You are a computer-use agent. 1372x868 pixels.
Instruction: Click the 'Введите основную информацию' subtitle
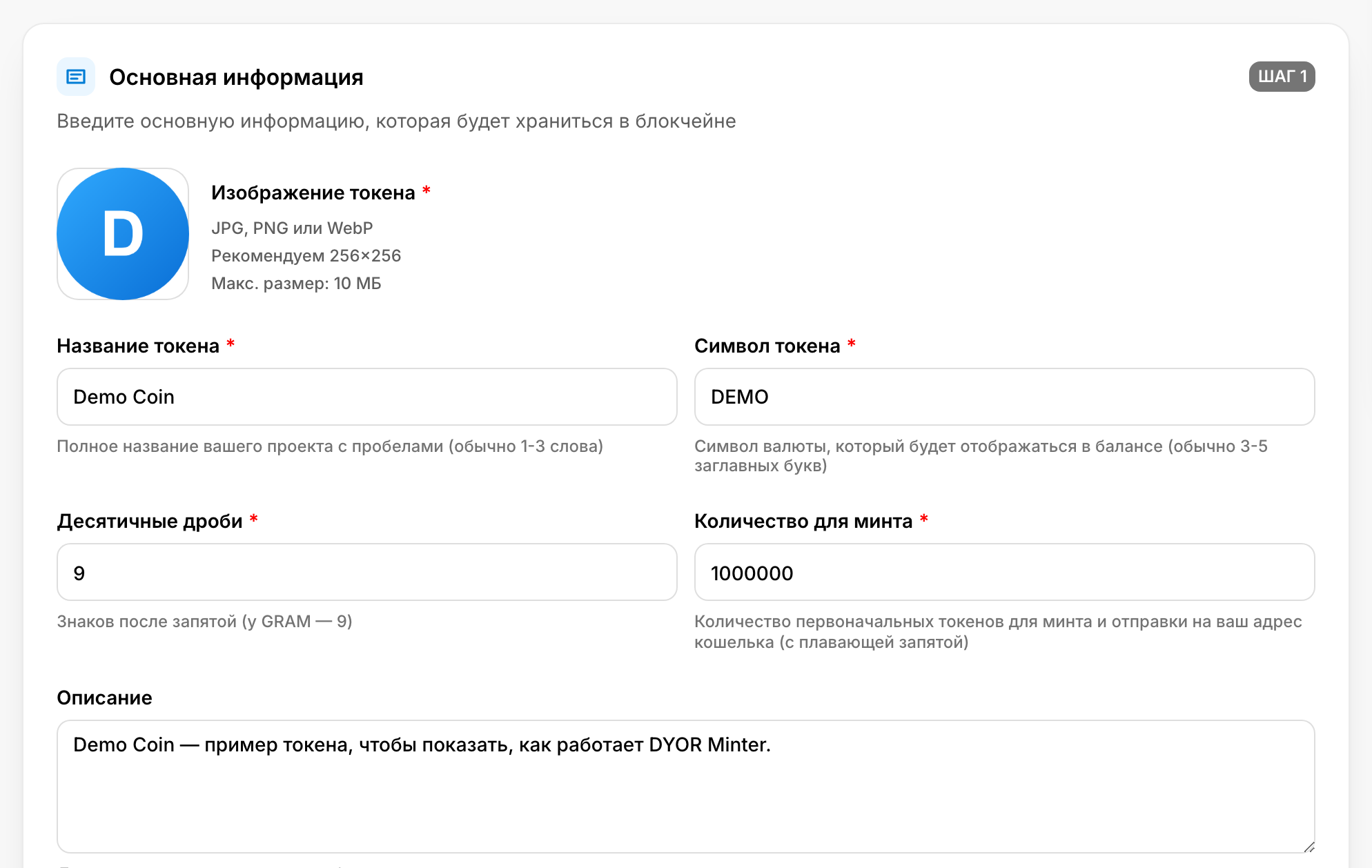pos(396,121)
